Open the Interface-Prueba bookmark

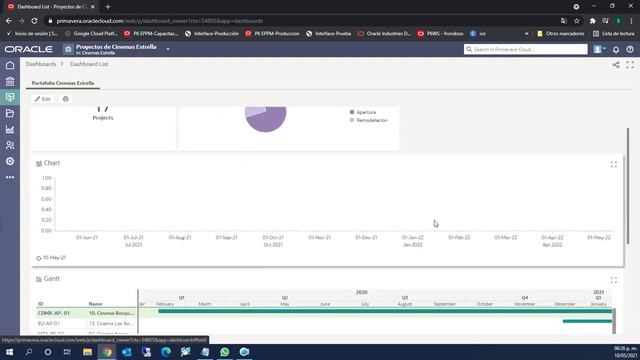pyautogui.click(x=329, y=33)
